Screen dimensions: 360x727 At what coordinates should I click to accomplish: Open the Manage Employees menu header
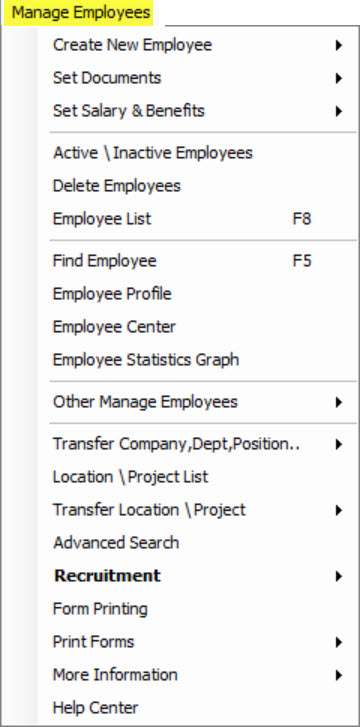click(x=81, y=13)
